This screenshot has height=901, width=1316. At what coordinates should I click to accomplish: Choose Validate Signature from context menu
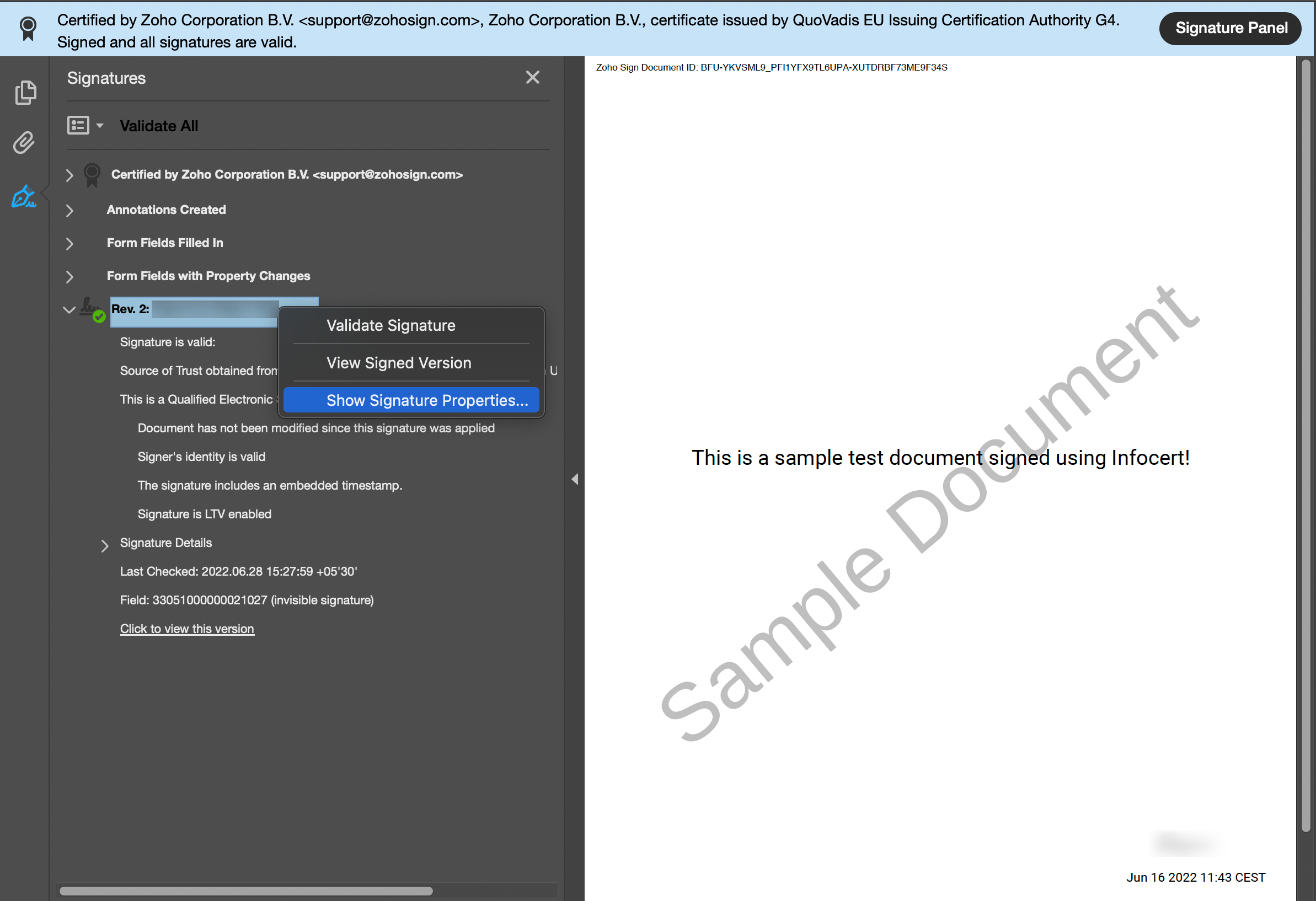pyautogui.click(x=390, y=325)
